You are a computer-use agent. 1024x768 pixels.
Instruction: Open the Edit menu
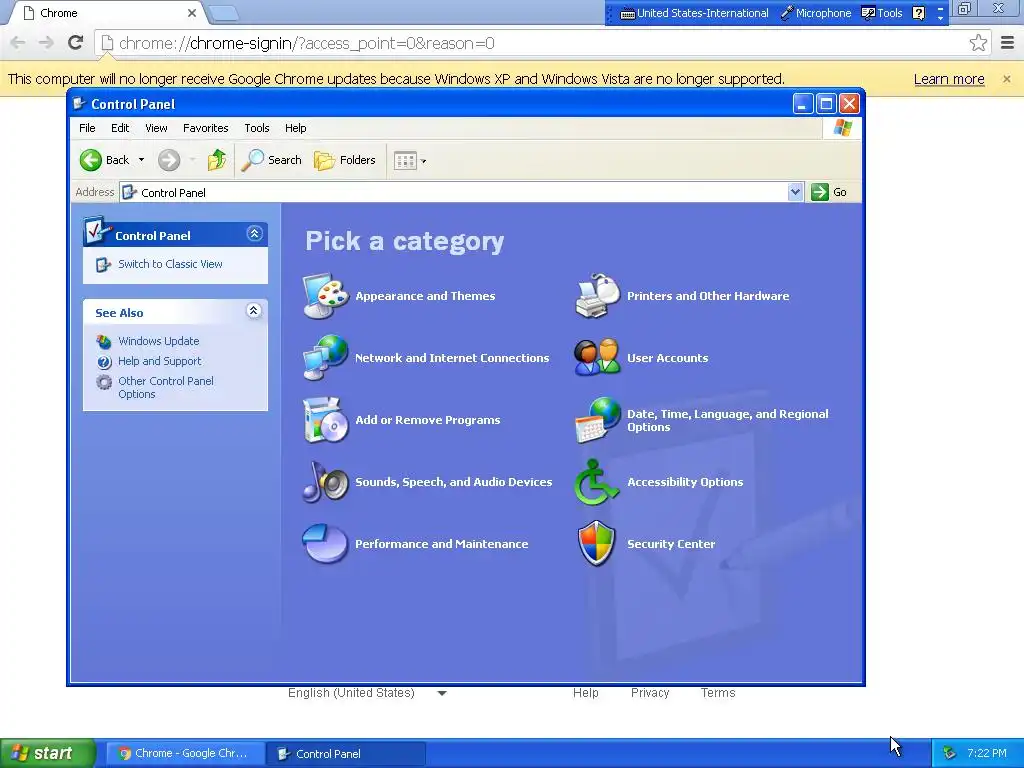point(120,128)
